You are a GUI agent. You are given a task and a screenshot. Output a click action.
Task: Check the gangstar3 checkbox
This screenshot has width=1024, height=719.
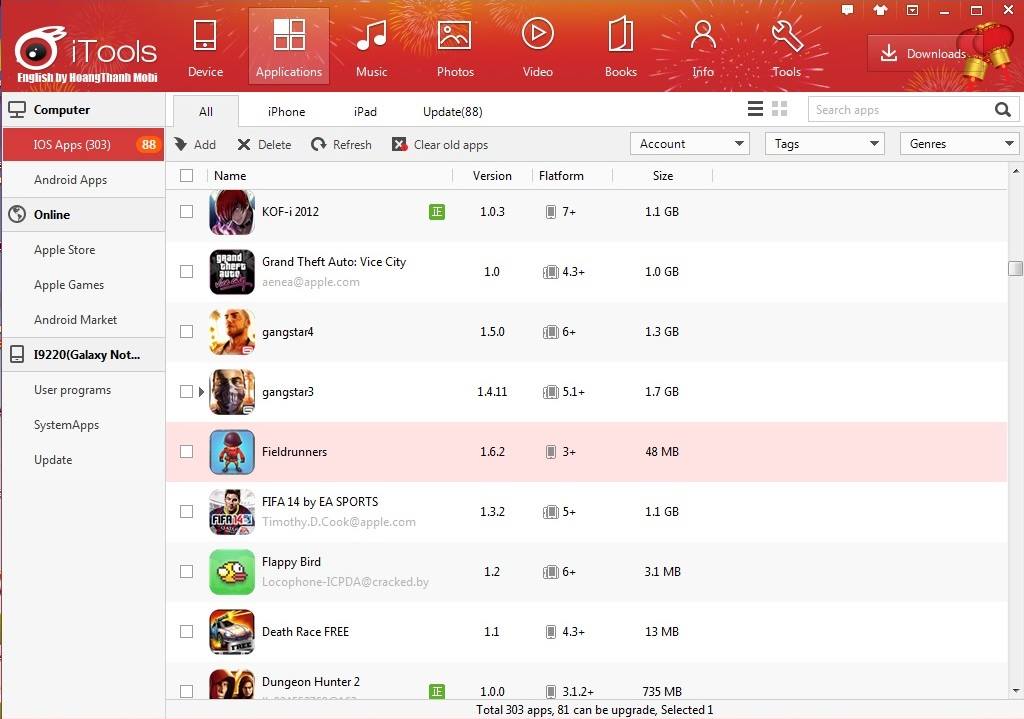pos(186,392)
